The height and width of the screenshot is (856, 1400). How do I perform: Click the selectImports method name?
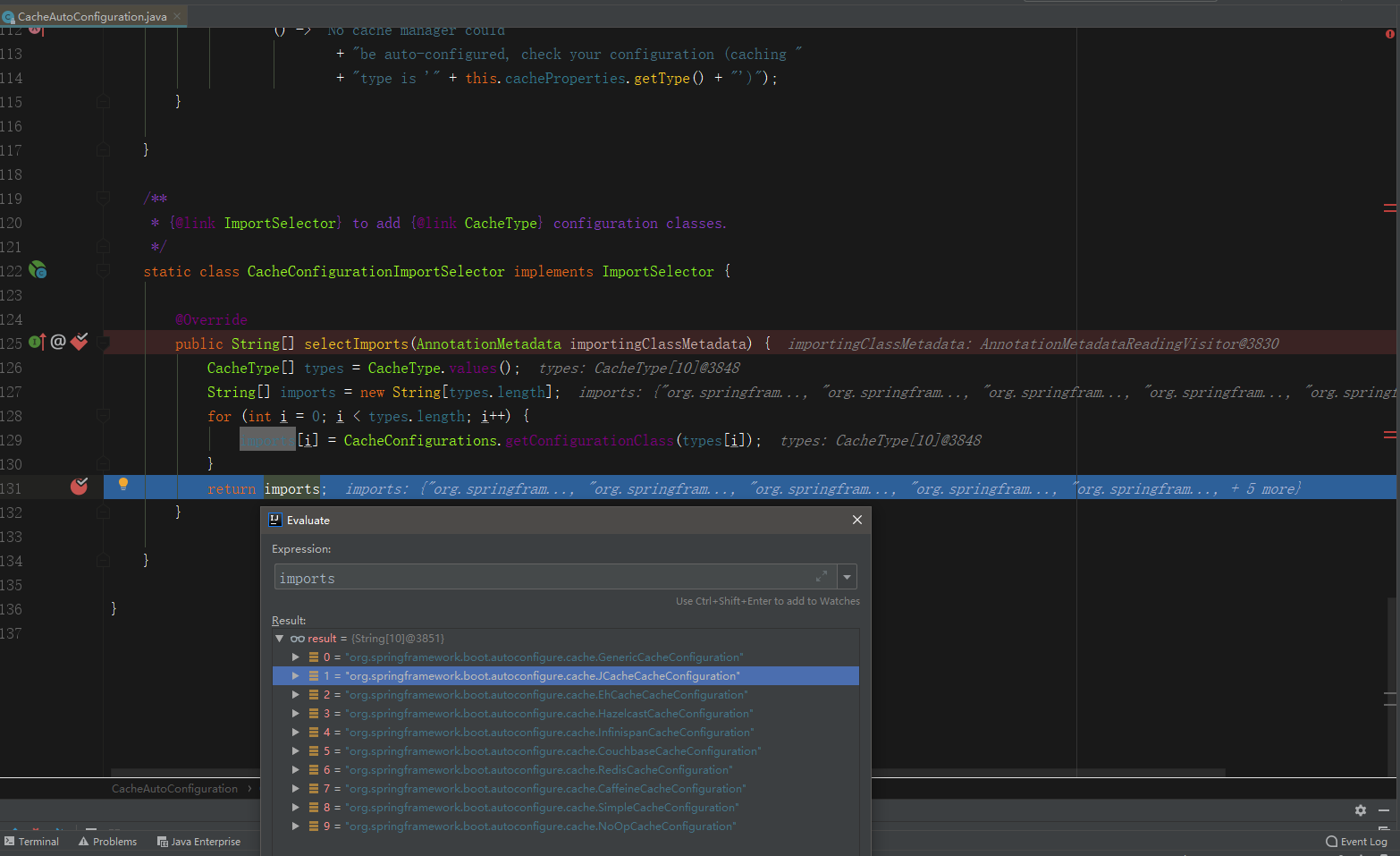[x=356, y=343]
